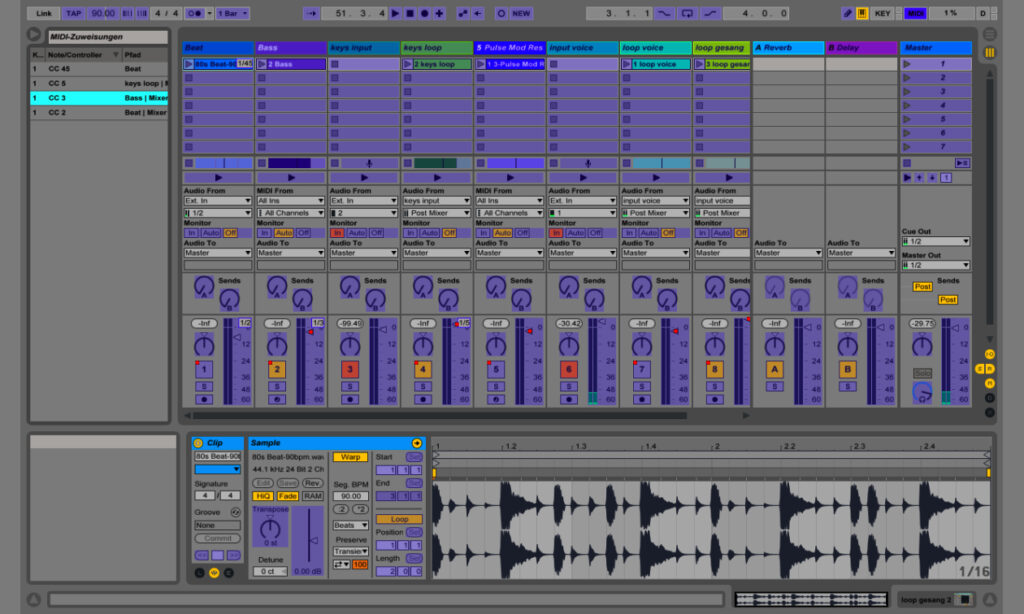This screenshot has width=1024, height=614.
Task: Select the keys loop track header
Action: (436, 48)
